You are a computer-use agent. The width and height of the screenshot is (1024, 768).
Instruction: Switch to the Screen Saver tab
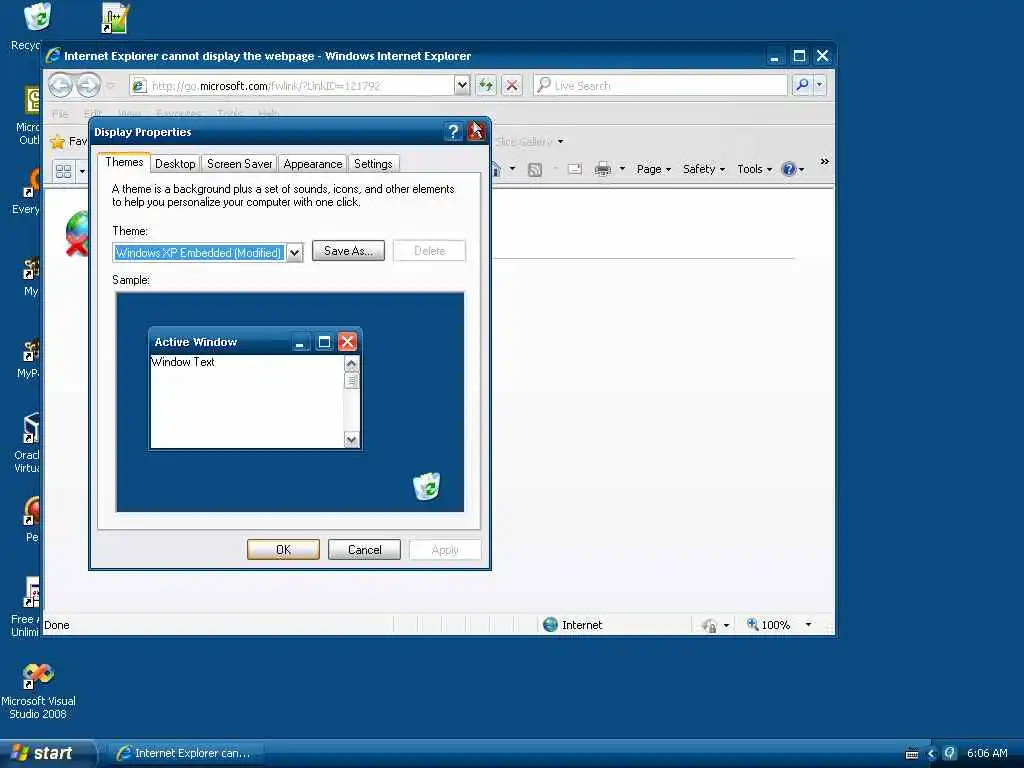[239, 164]
